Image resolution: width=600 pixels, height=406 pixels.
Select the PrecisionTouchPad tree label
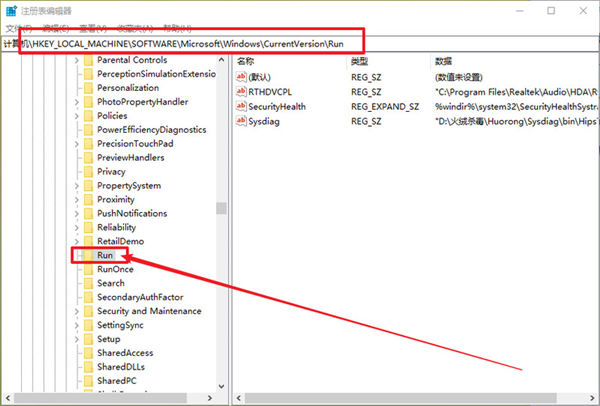point(135,144)
